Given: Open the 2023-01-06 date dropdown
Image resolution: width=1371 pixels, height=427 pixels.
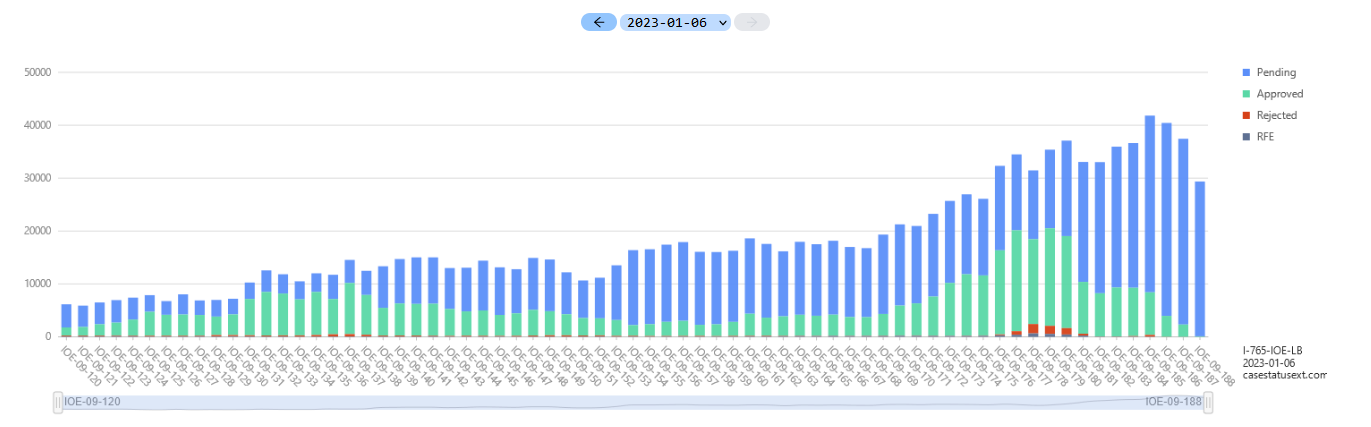Looking at the screenshot, I should coord(674,22).
